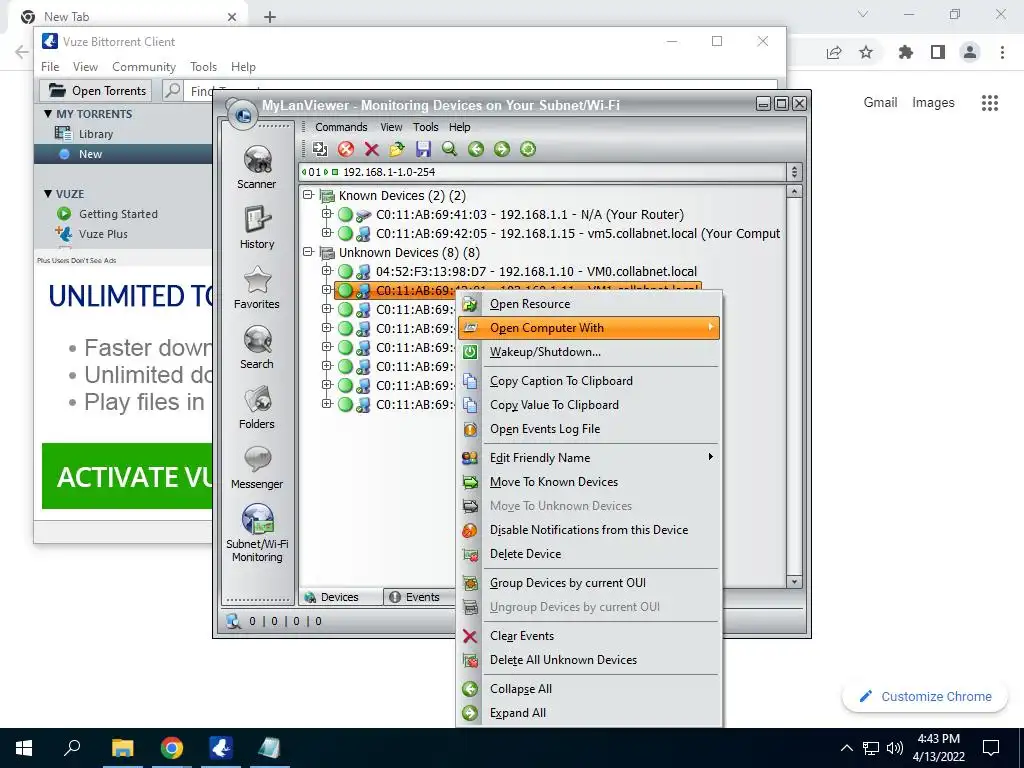Click the first toolbar icon left of stop

(x=319, y=149)
